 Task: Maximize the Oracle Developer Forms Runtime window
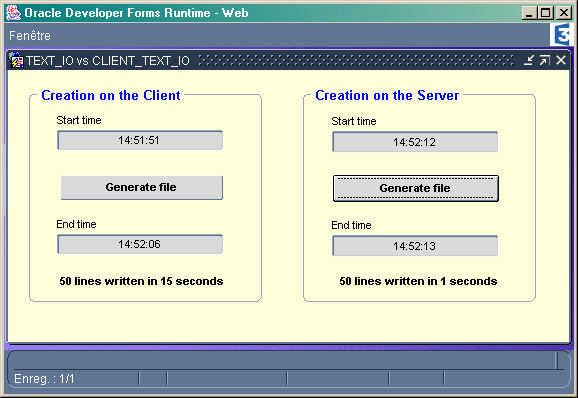[546, 13]
